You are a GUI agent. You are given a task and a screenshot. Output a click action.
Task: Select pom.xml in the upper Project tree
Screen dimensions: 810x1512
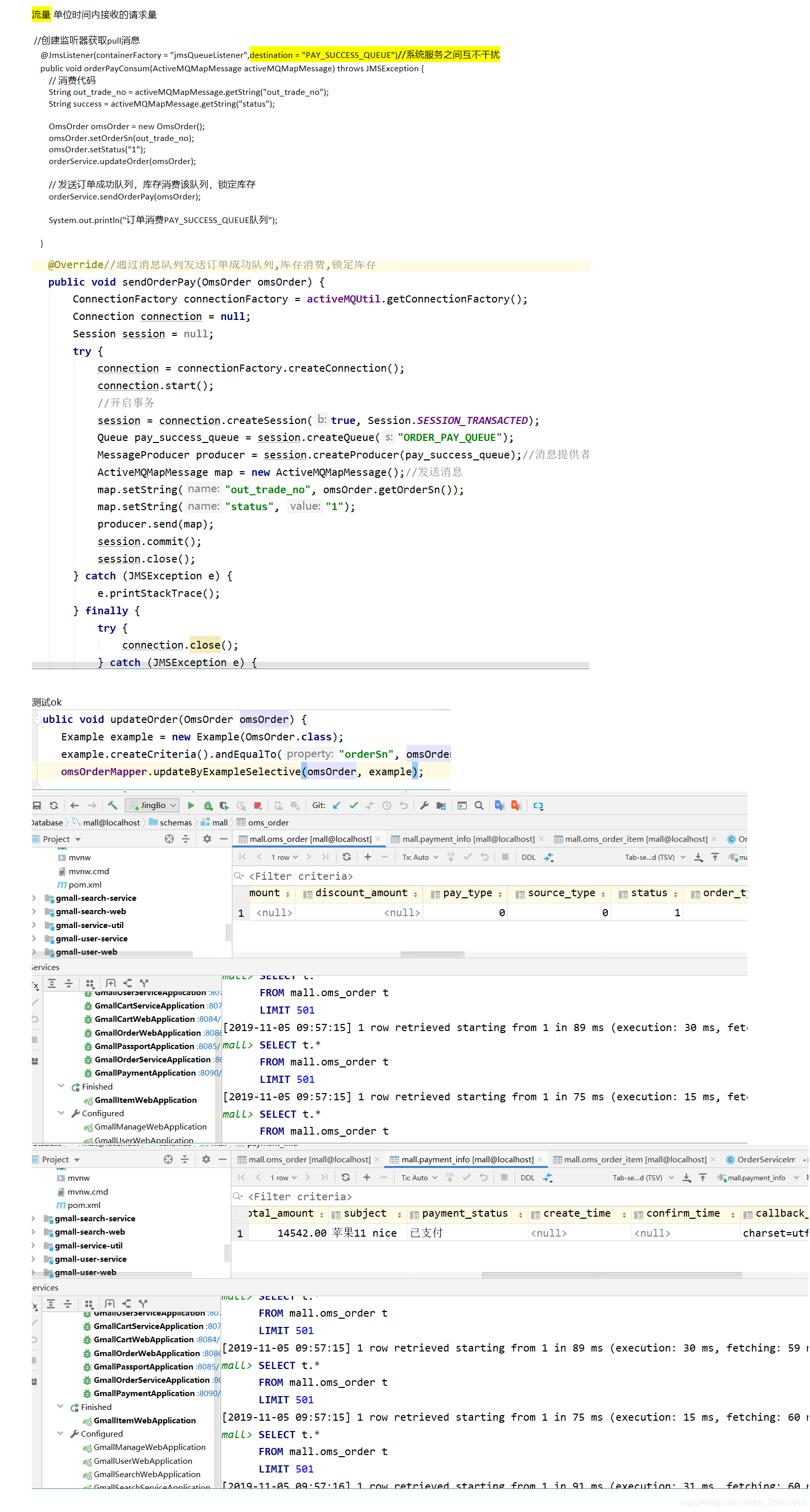[80, 884]
